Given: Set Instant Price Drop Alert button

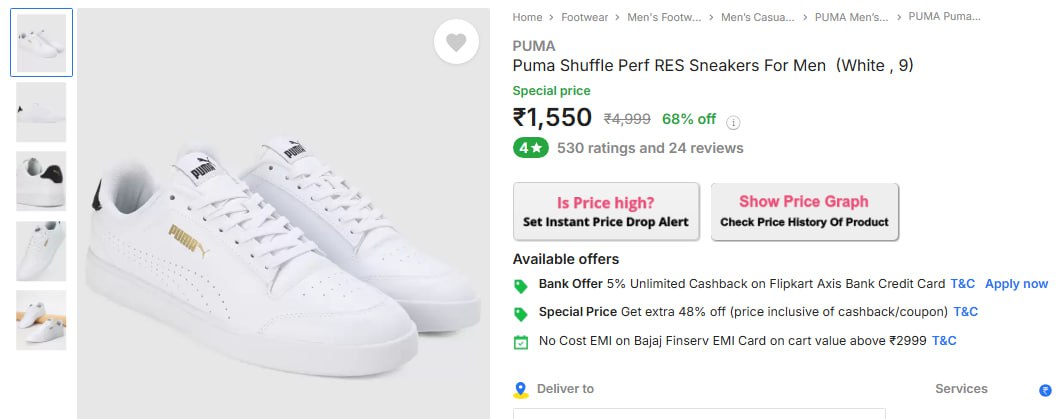Looking at the screenshot, I should tap(606, 211).
